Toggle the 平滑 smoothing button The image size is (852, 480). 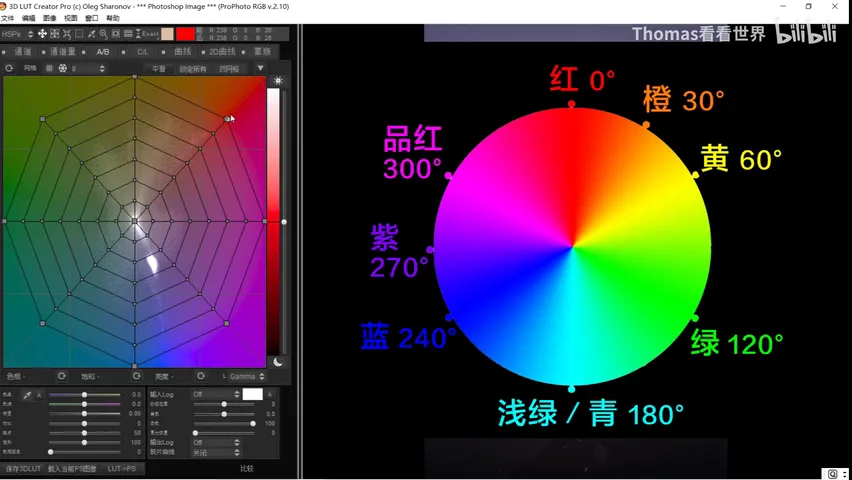click(159, 68)
